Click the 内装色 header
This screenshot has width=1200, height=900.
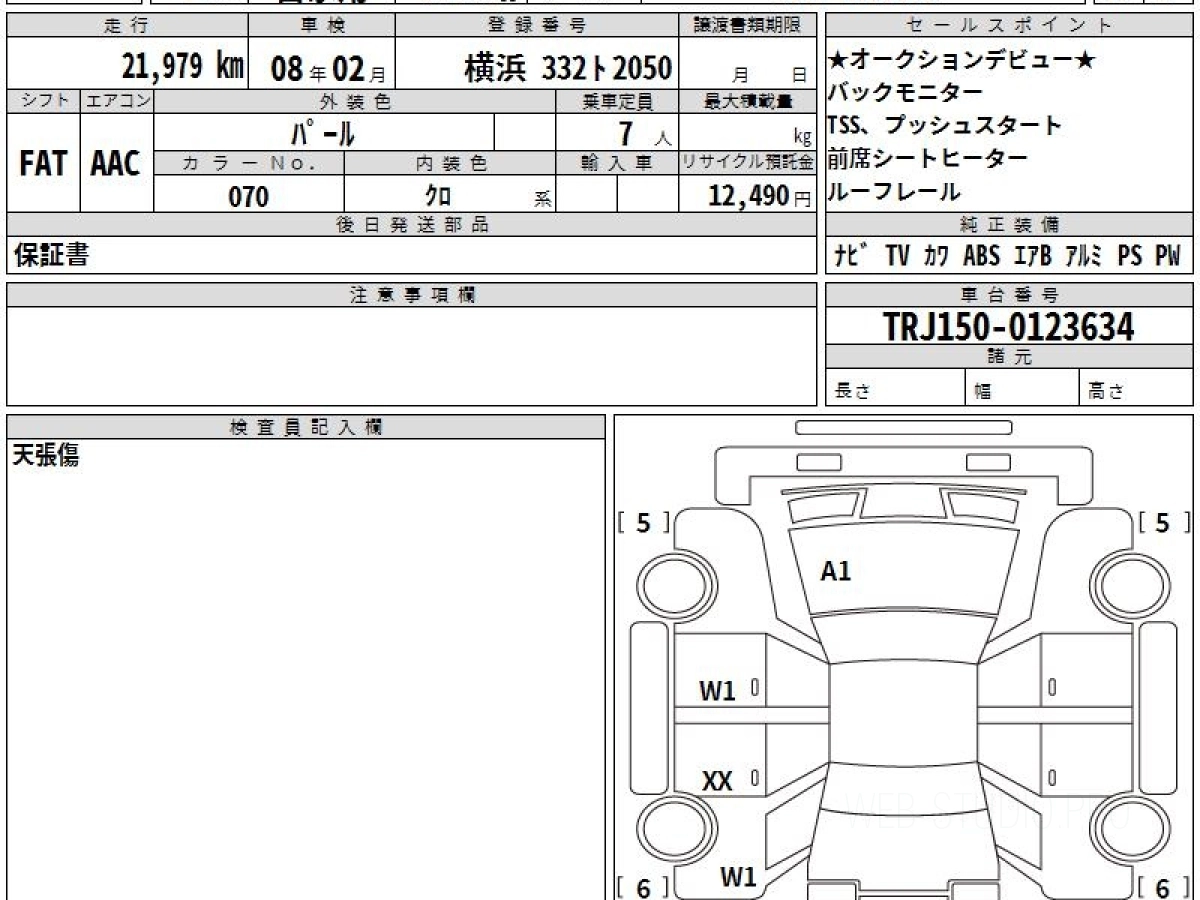[x=450, y=164]
